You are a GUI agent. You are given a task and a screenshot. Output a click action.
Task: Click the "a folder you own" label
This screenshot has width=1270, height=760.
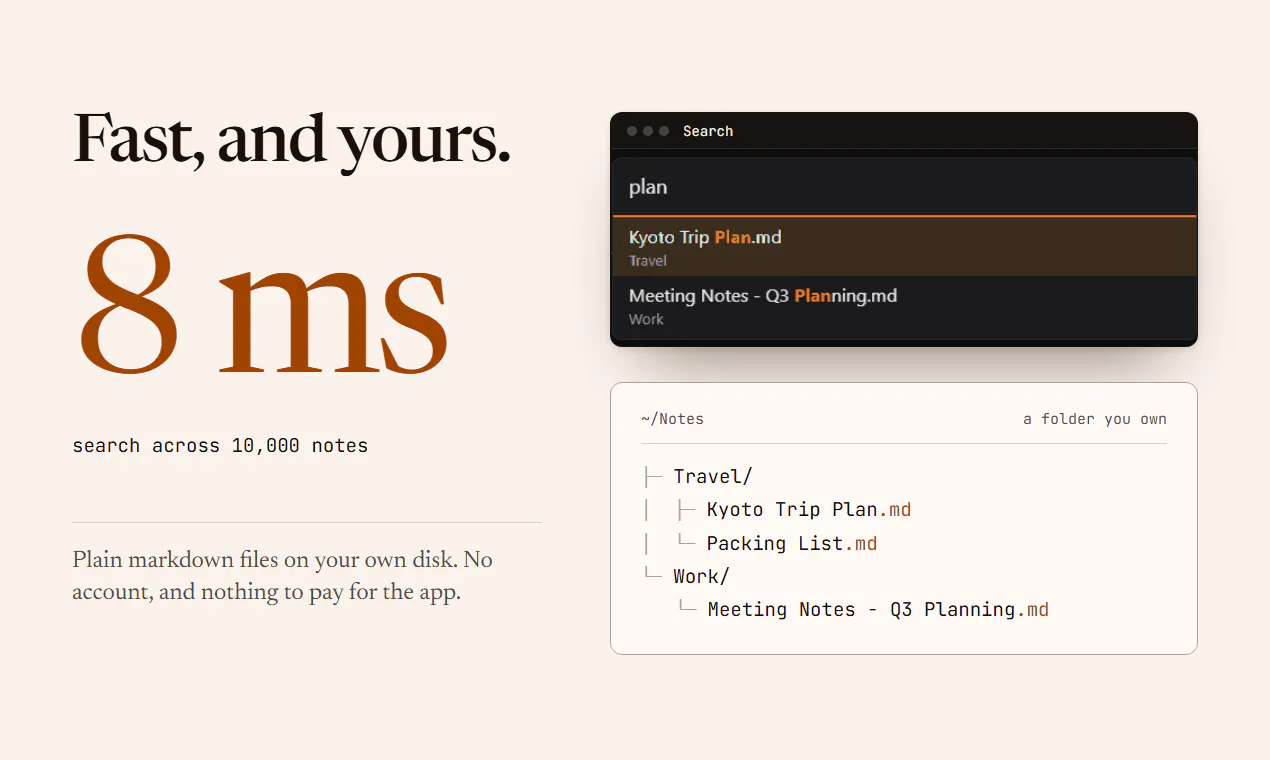point(1095,419)
